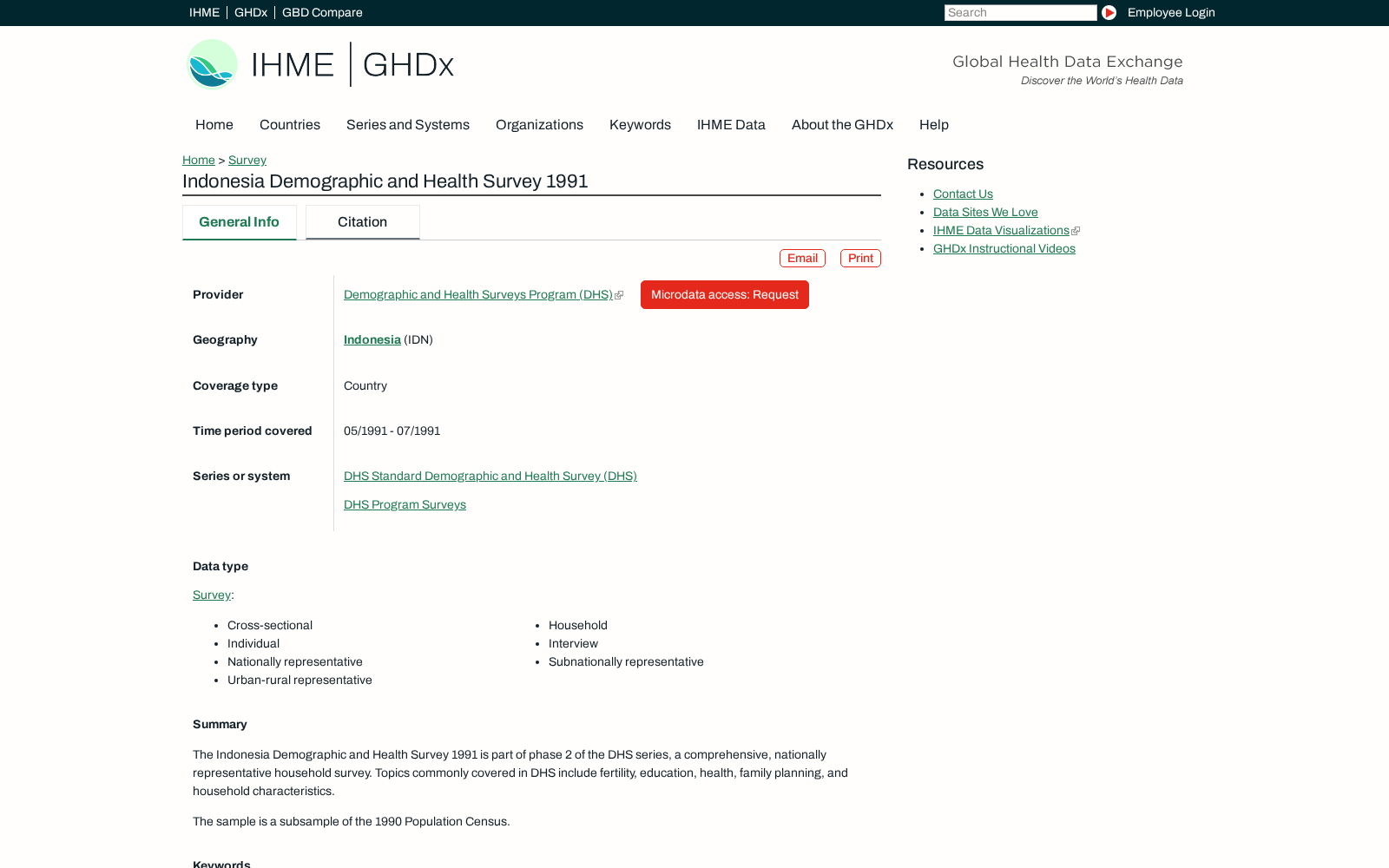The width and height of the screenshot is (1389, 868).
Task: Click the Survey link under Data type
Action: (x=212, y=595)
